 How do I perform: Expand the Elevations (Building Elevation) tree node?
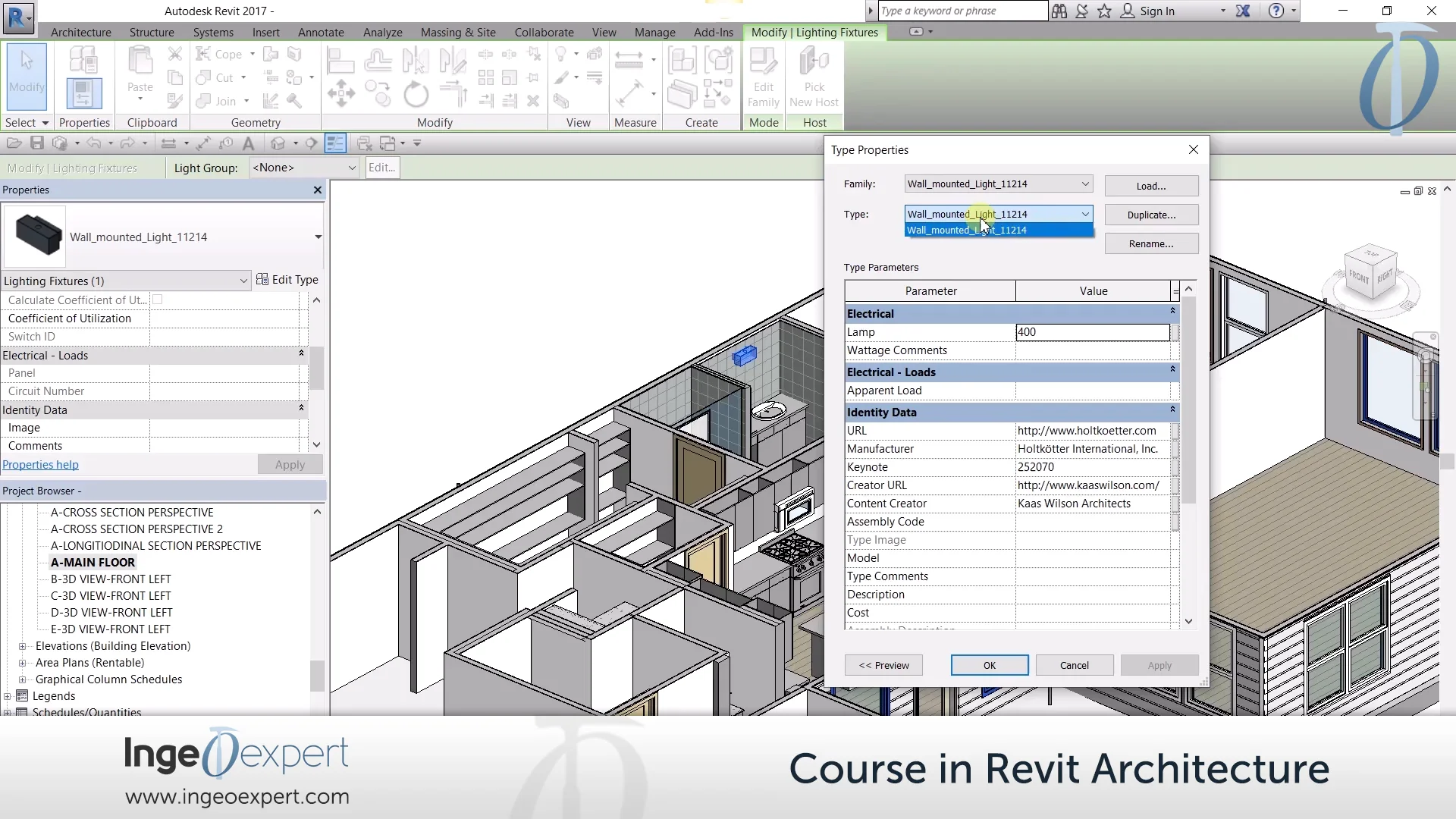[x=22, y=646]
